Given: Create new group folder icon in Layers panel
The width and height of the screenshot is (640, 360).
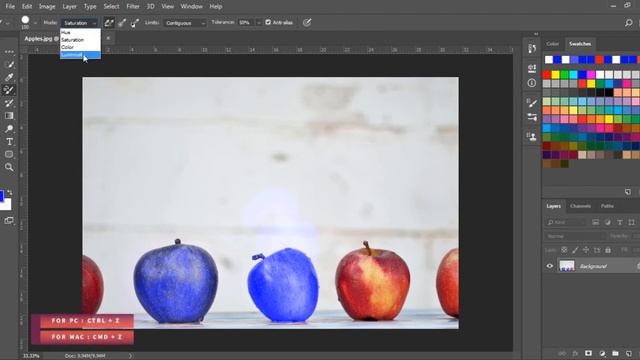Looking at the screenshot, I should tap(616, 353).
